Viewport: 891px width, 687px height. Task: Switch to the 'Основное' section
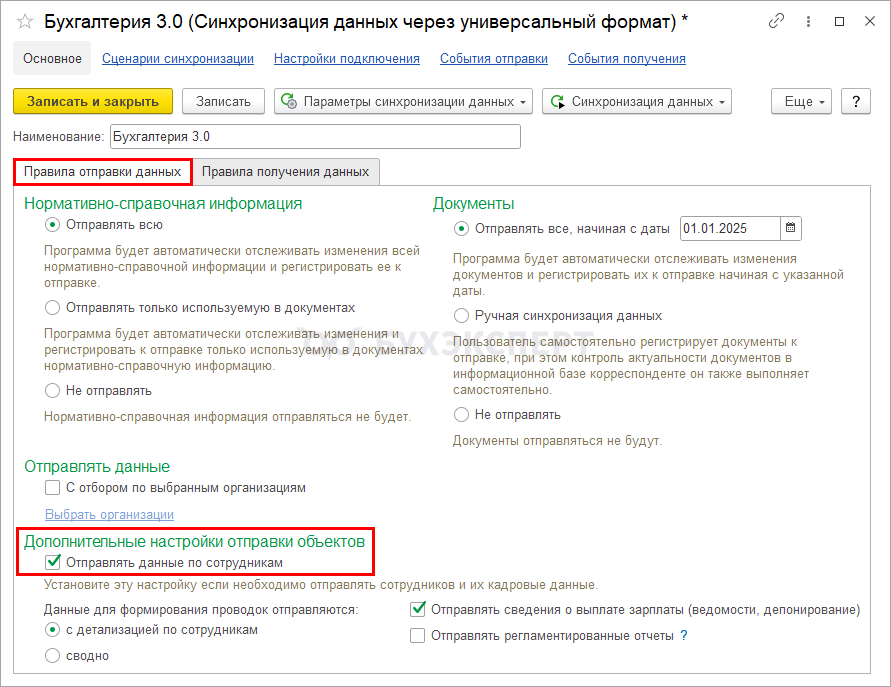coord(52,59)
